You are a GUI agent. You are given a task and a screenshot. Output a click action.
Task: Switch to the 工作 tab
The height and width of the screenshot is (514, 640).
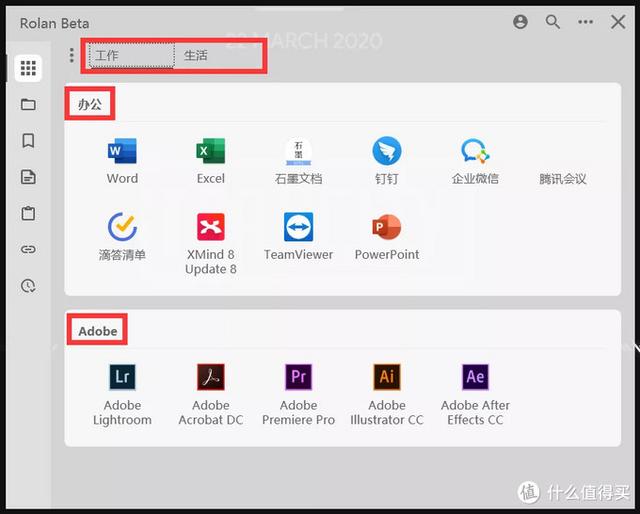131,55
